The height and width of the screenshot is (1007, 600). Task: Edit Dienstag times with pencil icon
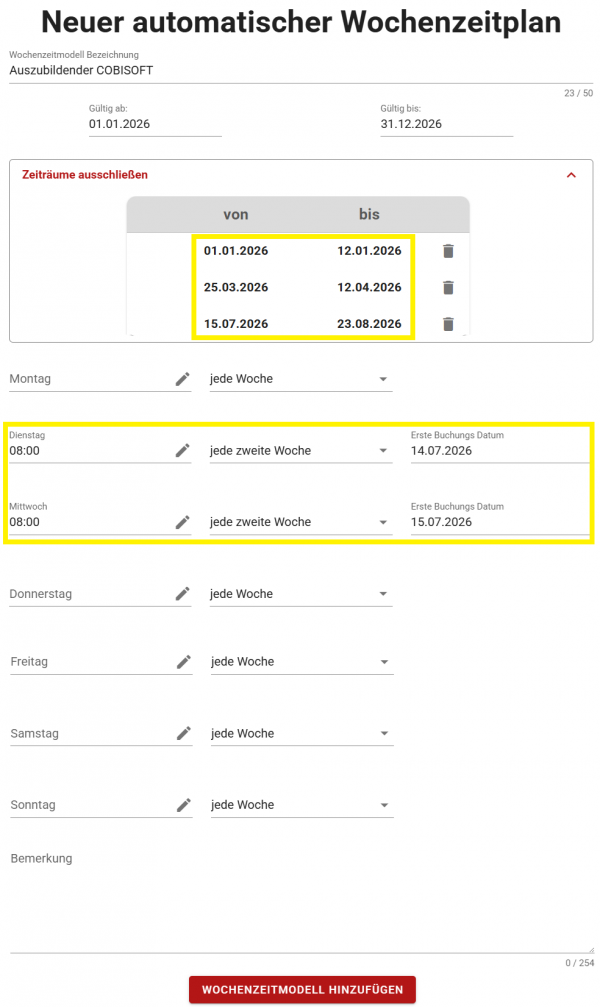click(182, 451)
